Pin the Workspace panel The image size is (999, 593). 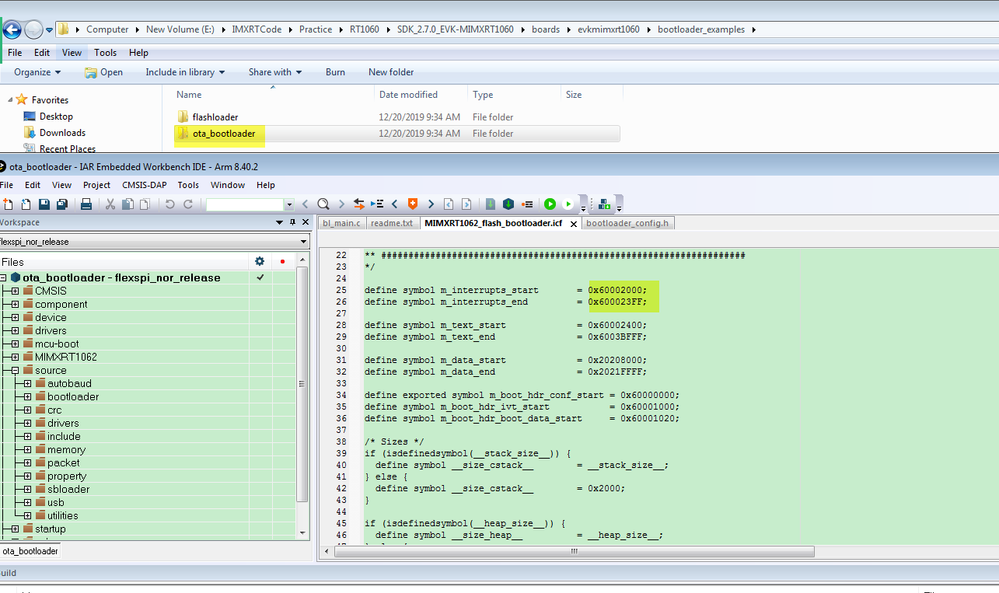pos(292,222)
